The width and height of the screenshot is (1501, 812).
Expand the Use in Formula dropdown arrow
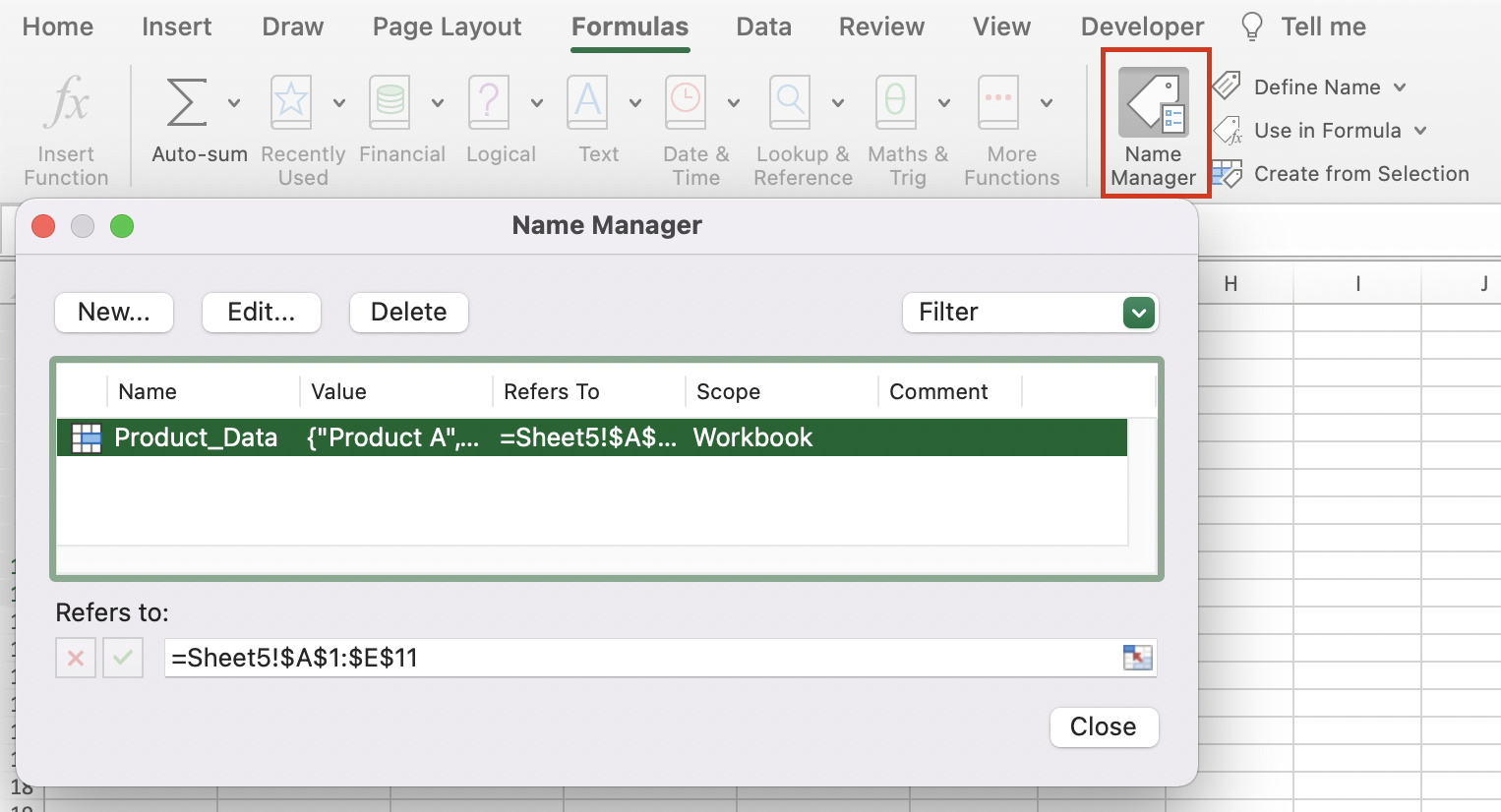[x=1420, y=131]
